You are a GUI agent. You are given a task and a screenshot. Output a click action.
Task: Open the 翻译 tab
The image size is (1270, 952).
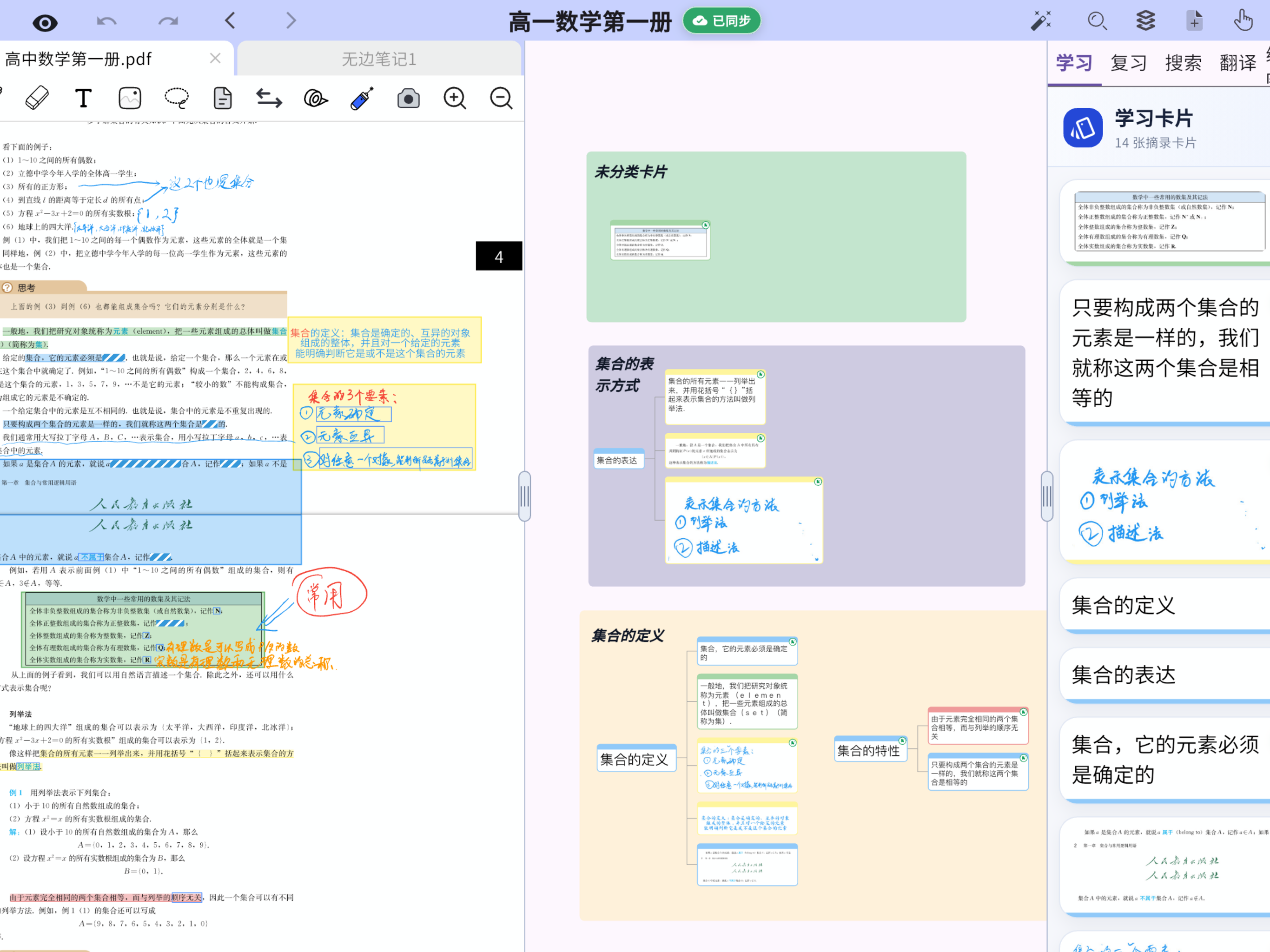[x=1237, y=63]
